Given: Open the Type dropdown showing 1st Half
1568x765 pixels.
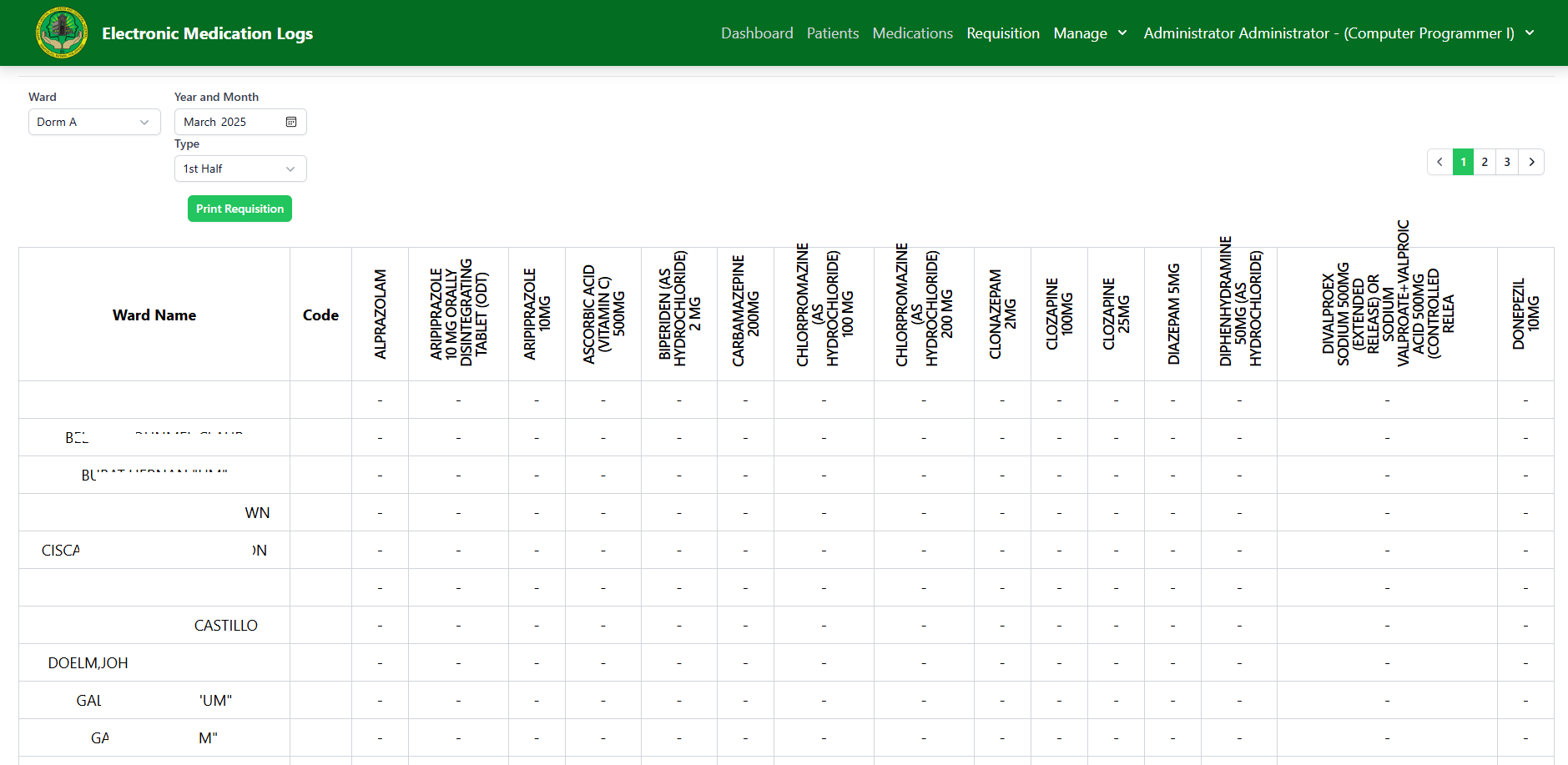Looking at the screenshot, I should pos(239,169).
